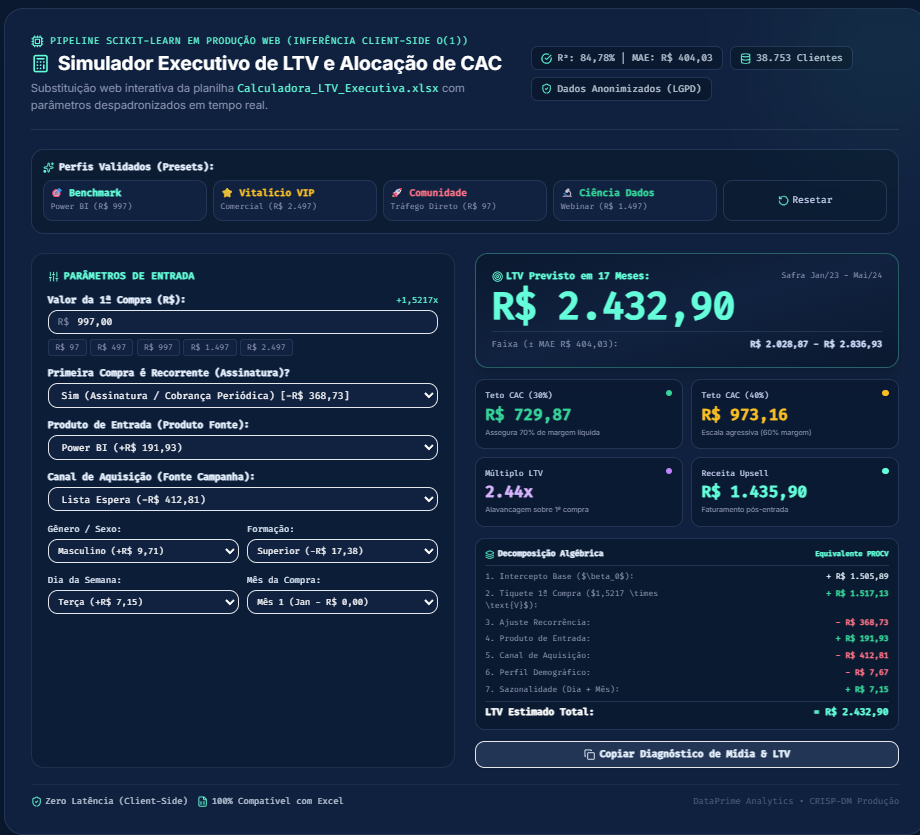
Task: Select the R$ 97 quick value chip
Action: (x=67, y=347)
